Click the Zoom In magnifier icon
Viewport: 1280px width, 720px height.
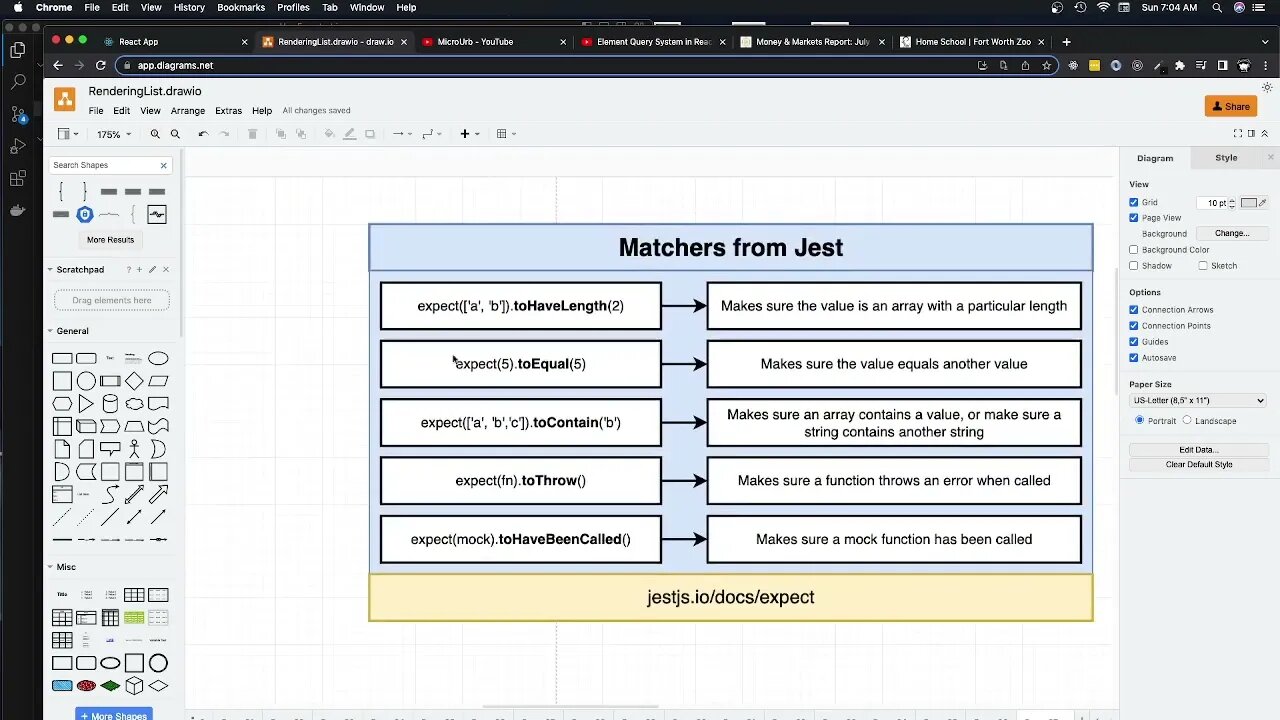coord(155,134)
